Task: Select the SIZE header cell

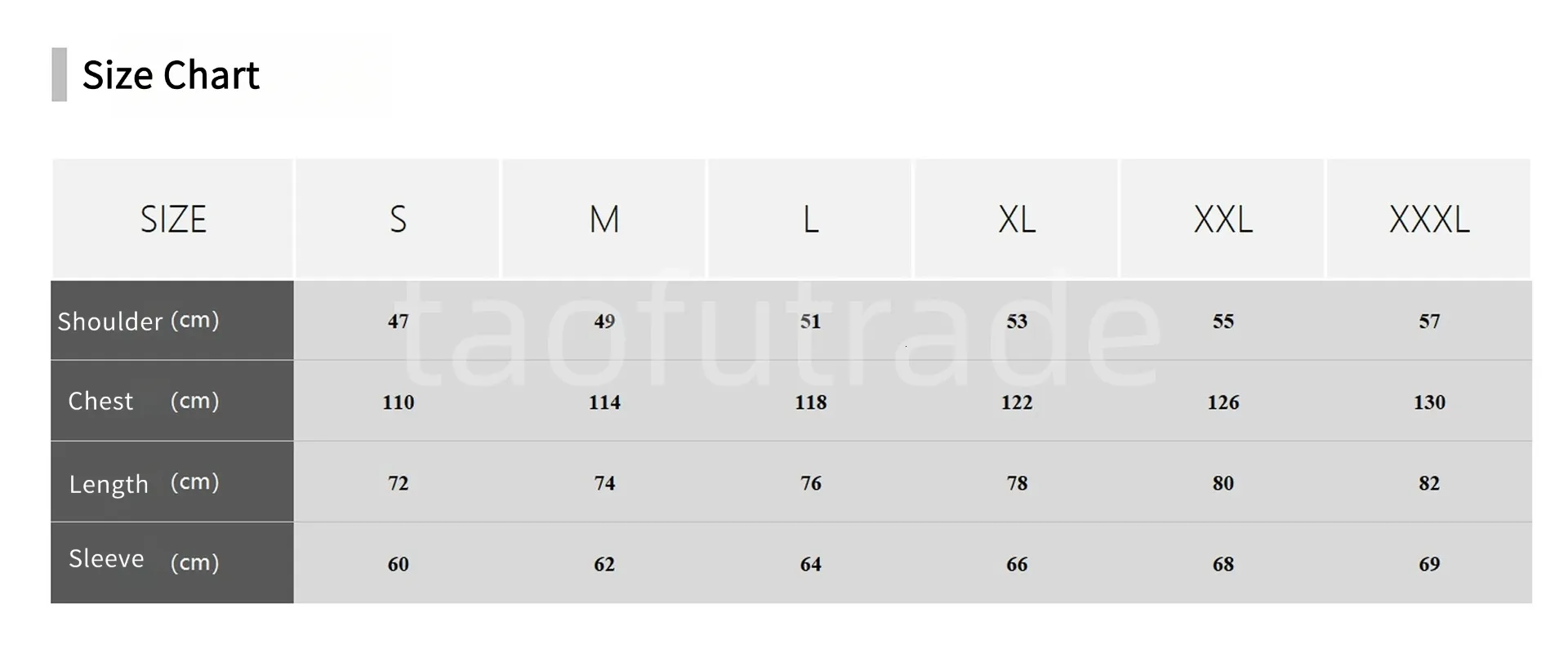Action: click(x=173, y=220)
